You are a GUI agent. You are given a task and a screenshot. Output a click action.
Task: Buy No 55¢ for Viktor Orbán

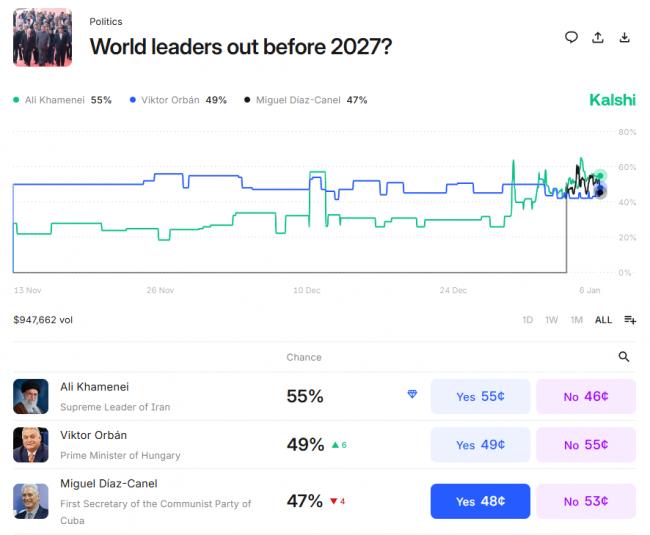pos(585,445)
